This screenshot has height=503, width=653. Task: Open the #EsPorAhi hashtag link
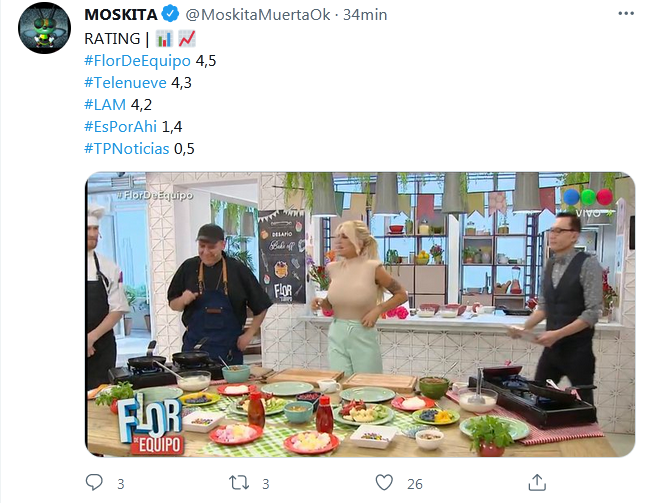point(120,127)
